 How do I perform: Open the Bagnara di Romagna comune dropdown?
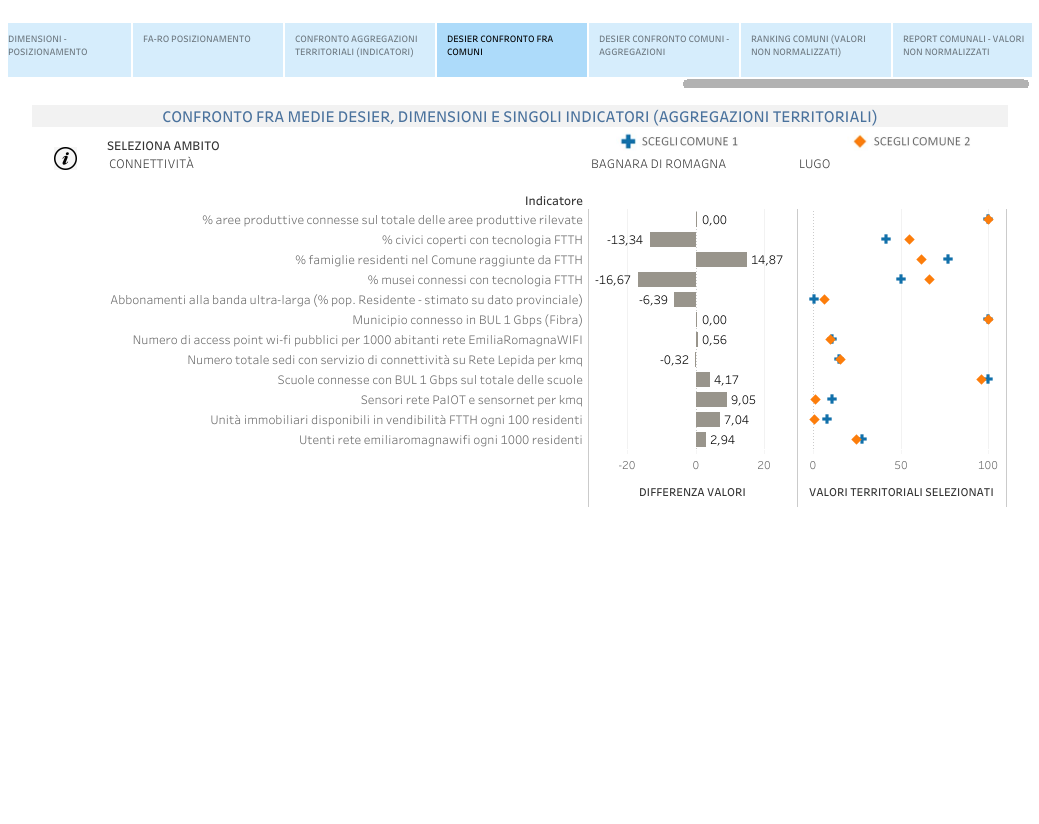pyautogui.click(x=658, y=164)
